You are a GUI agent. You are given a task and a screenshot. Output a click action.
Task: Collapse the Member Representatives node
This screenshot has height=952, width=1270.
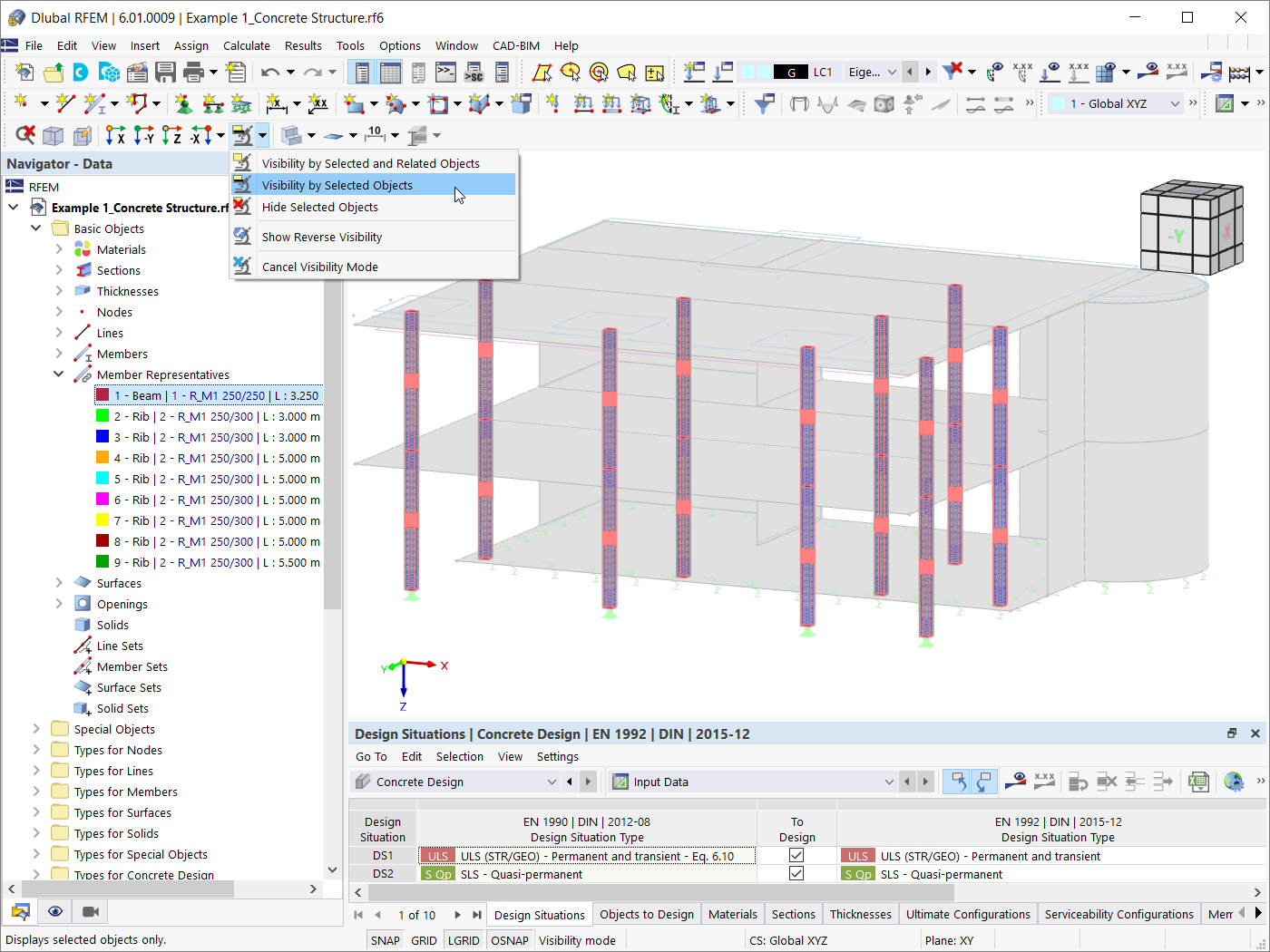58,374
